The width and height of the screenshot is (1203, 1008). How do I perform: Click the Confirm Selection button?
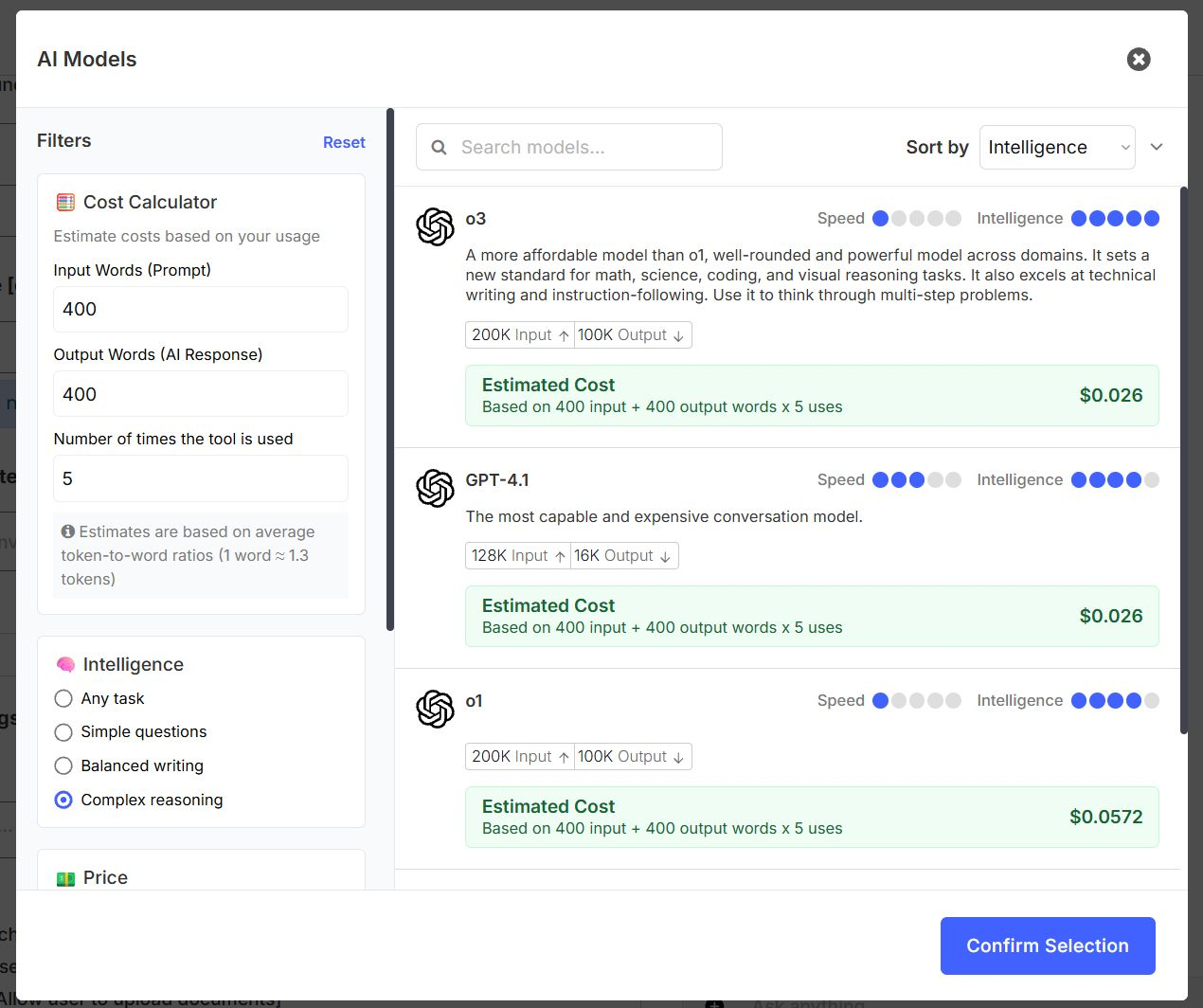pos(1047,945)
